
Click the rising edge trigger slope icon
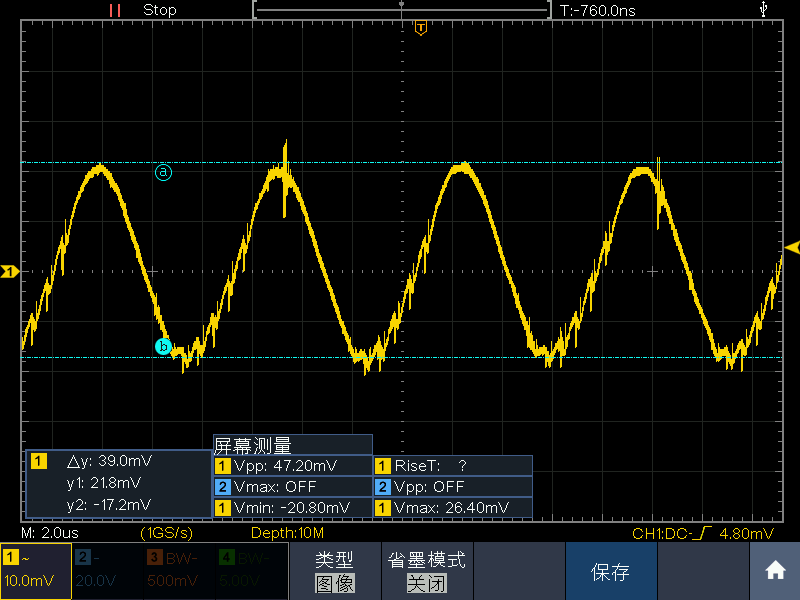tap(704, 533)
